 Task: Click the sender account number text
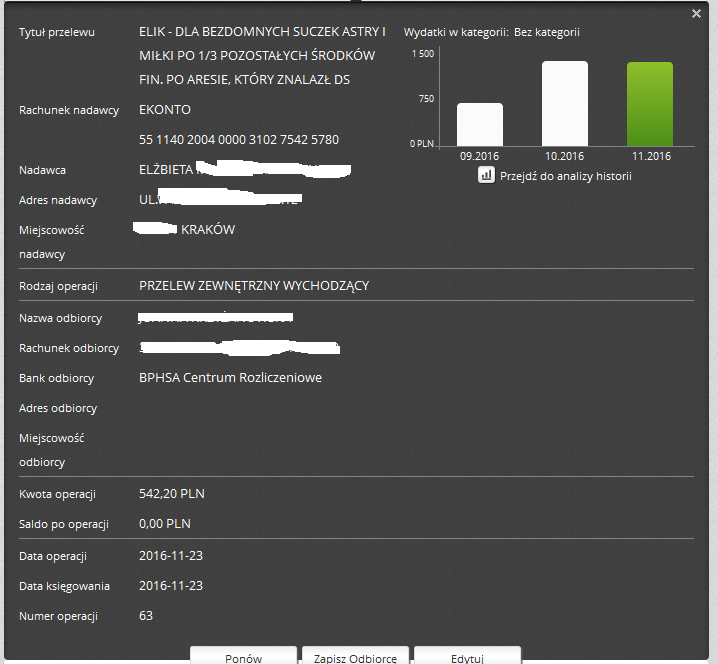coord(239,140)
